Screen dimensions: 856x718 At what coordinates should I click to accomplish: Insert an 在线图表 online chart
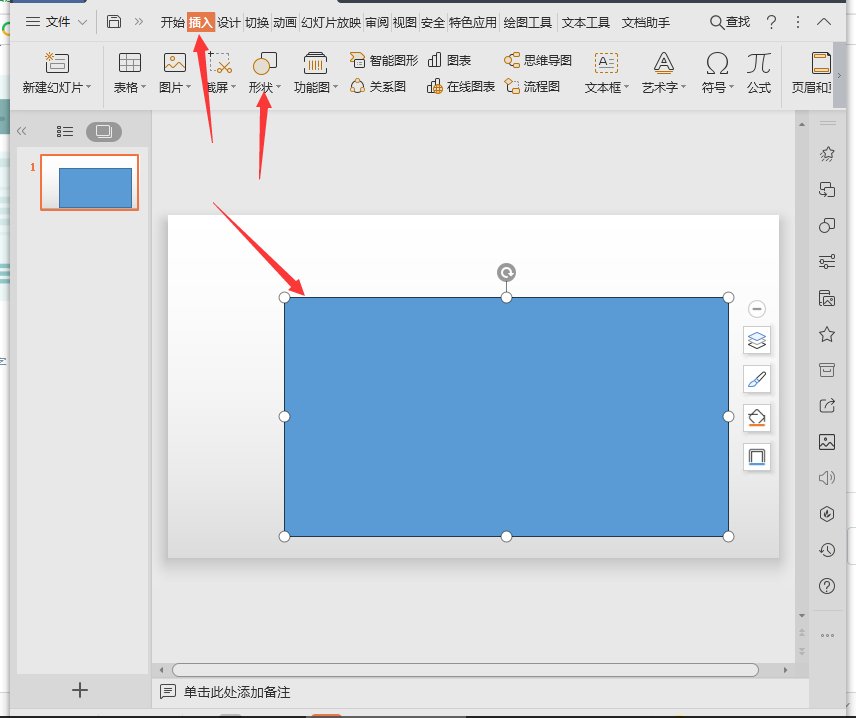tap(461, 87)
